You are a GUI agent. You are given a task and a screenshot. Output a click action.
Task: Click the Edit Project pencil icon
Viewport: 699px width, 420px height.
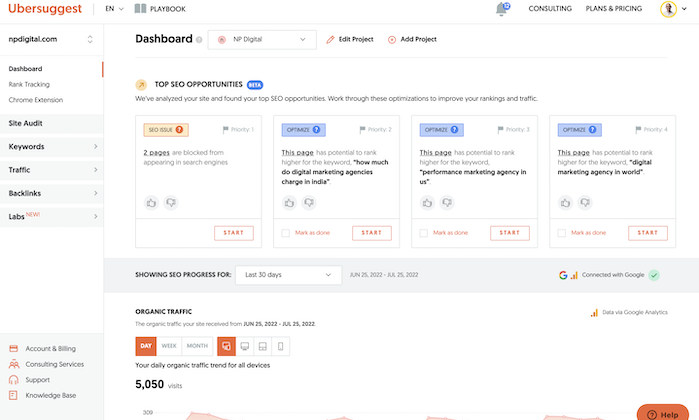click(x=331, y=39)
